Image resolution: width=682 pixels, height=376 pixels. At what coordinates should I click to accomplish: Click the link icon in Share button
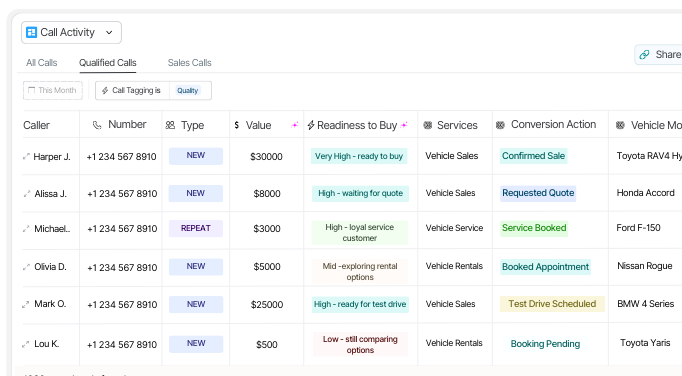(x=644, y=55)
